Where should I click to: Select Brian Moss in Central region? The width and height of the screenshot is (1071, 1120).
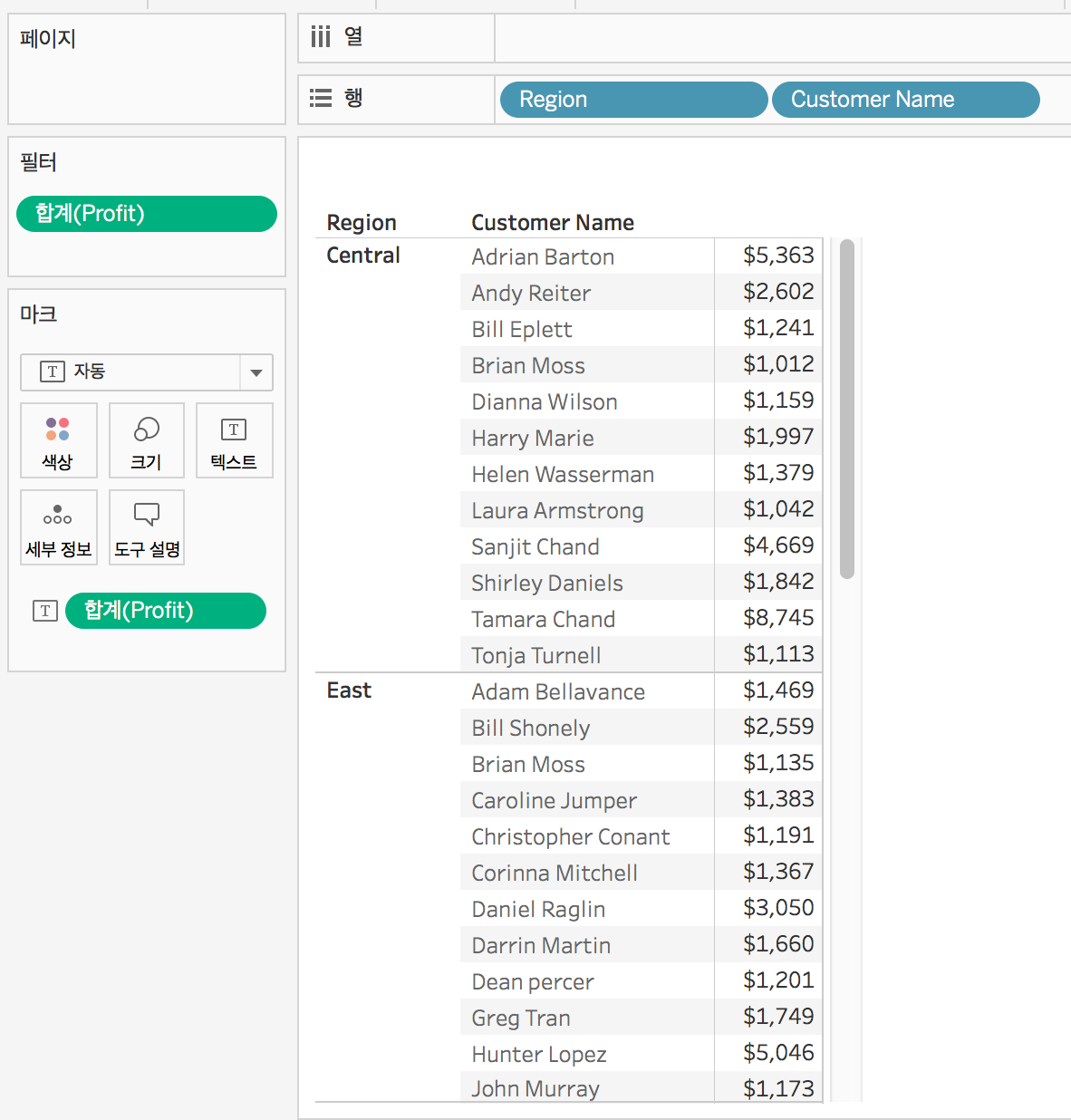pos(528,366)
